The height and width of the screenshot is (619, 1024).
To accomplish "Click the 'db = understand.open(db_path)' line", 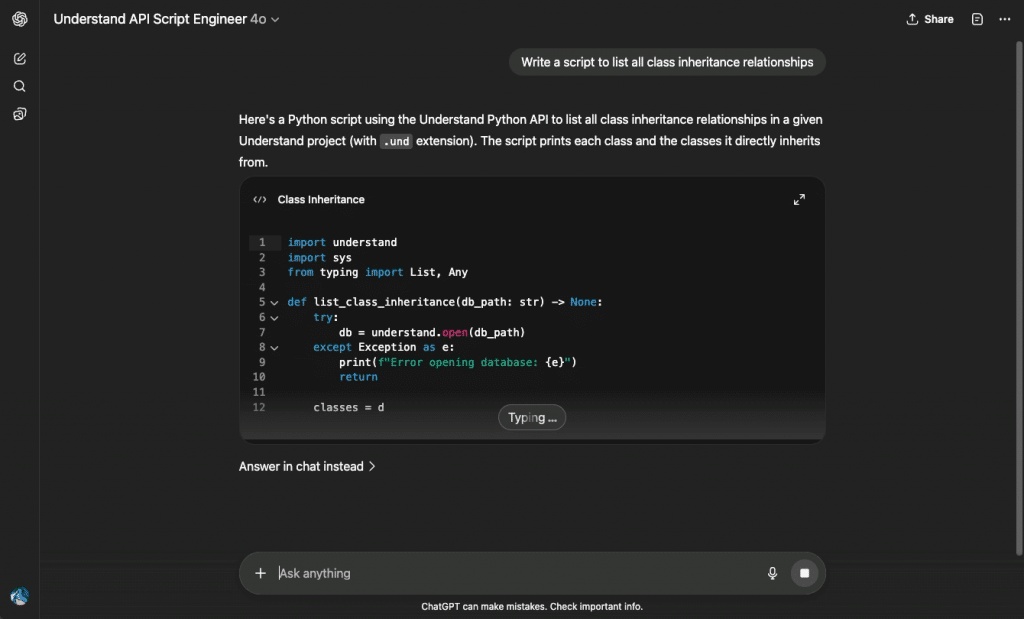I will point(432,332).
